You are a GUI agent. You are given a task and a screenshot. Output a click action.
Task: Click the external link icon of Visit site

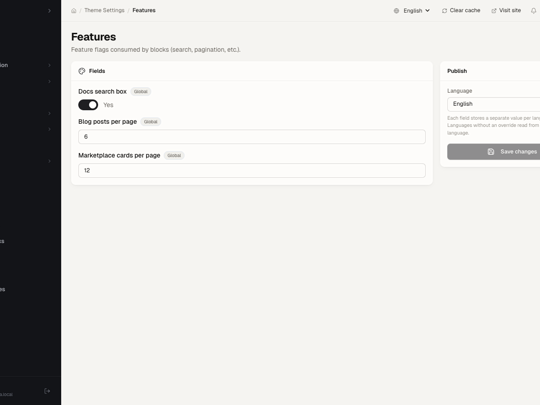point(494,11)
